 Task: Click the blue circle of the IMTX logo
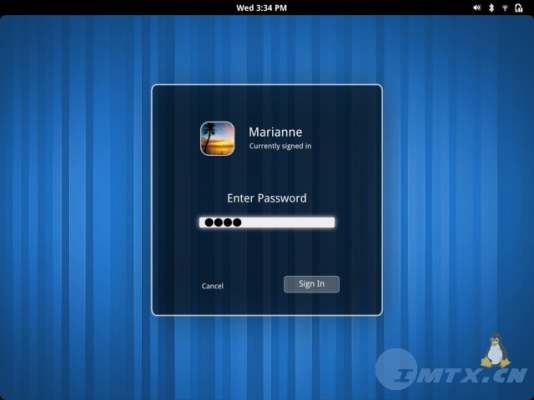pyautogui.click(x=396, y=369)
